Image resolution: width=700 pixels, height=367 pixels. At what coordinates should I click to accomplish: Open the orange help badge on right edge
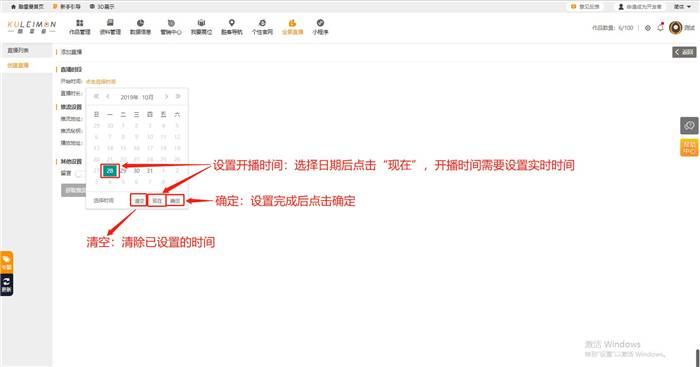[689, 147]
